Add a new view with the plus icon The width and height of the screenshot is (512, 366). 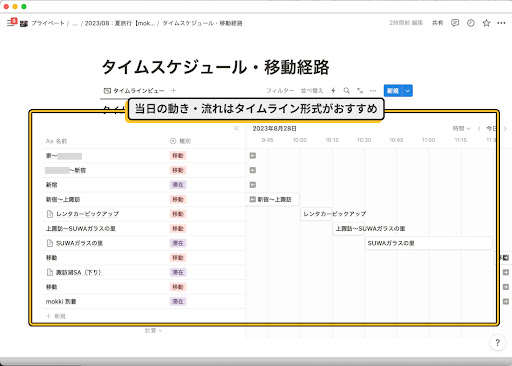coord(173,91)
